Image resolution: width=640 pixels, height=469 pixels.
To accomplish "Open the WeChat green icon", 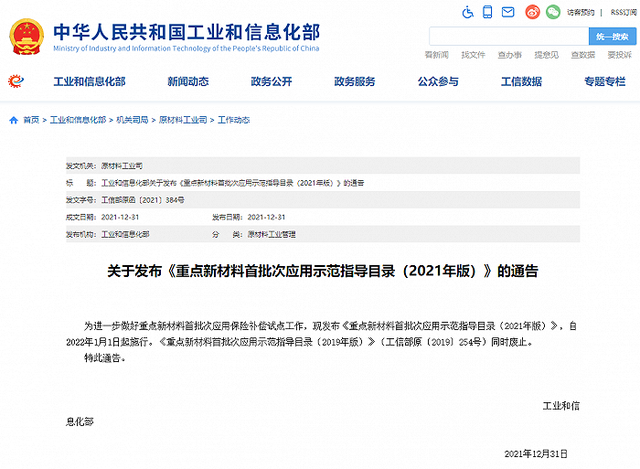I will (x=552, y=12).
